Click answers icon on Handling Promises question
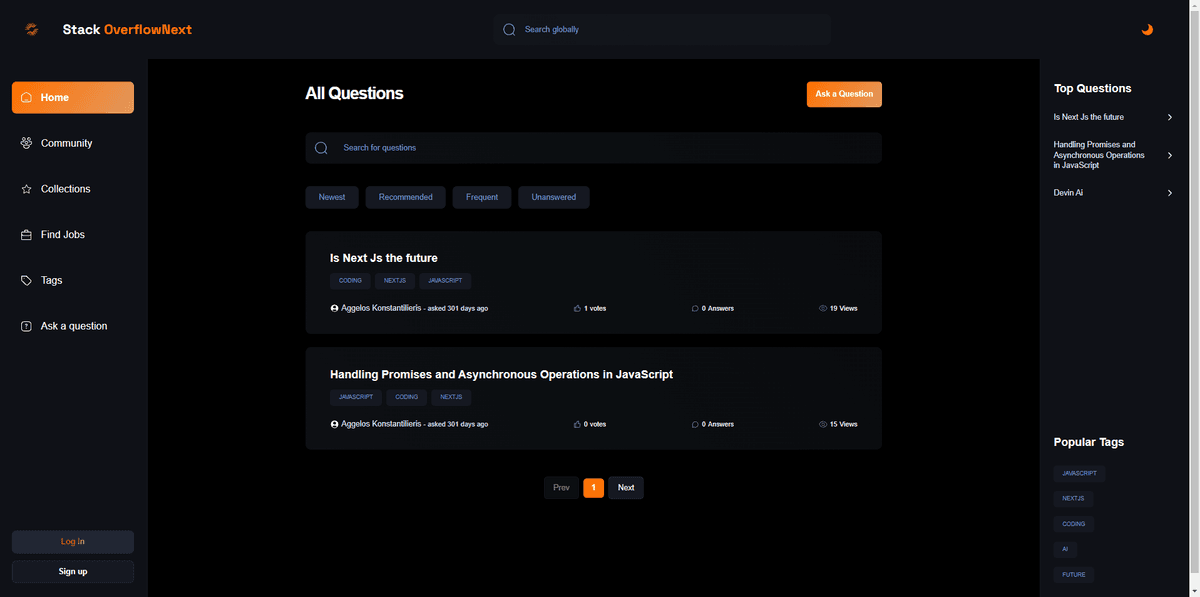Image resolution: width=1200 pixels, height=597 pixels. pos(695,424)
